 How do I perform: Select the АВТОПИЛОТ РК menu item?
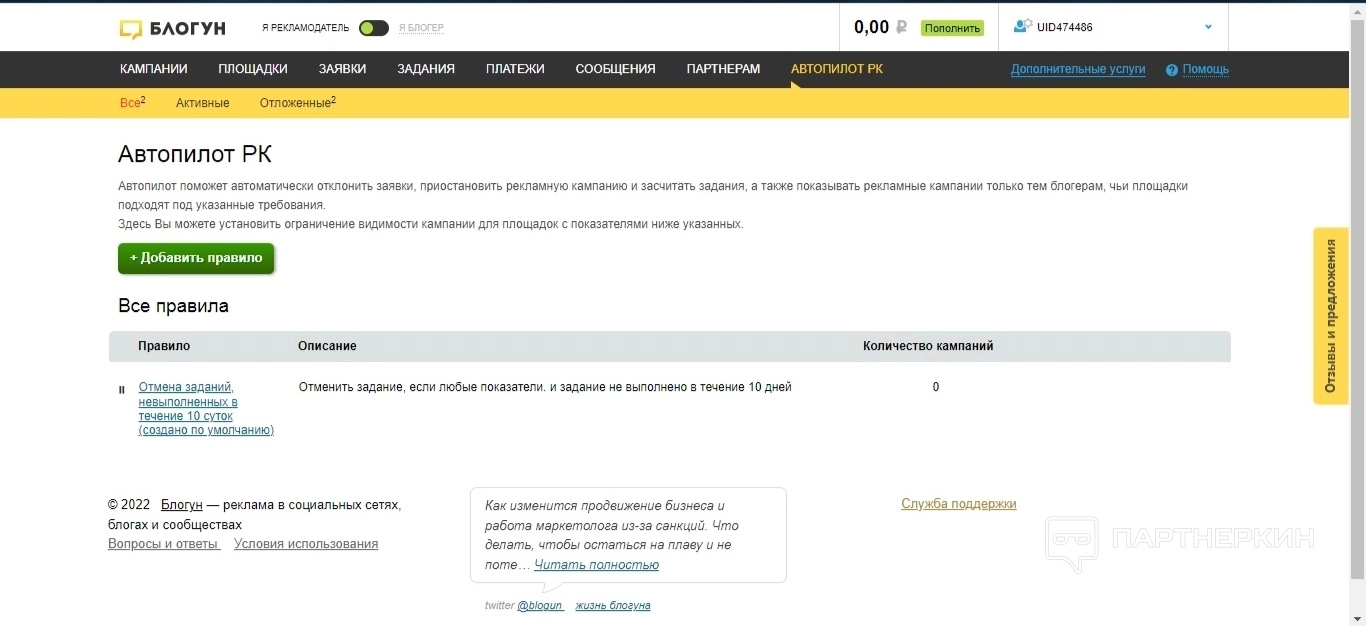(837, 69)
